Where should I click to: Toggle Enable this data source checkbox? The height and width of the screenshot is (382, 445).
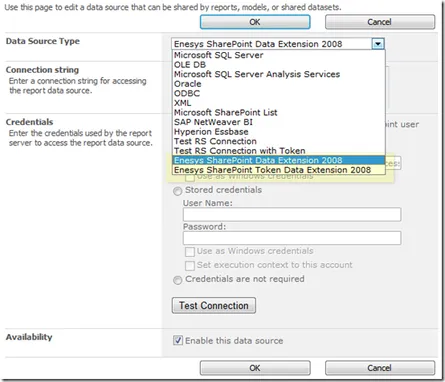pyautogui.click(x=178, y=340)
